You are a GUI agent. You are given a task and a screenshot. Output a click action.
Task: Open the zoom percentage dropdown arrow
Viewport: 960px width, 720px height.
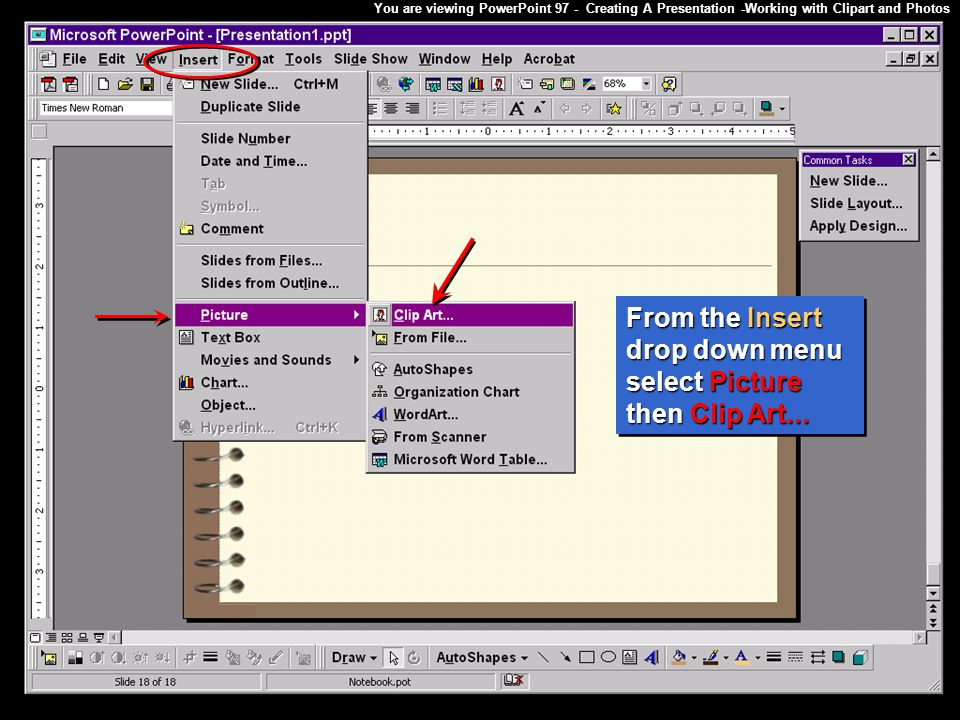(646, 84)
